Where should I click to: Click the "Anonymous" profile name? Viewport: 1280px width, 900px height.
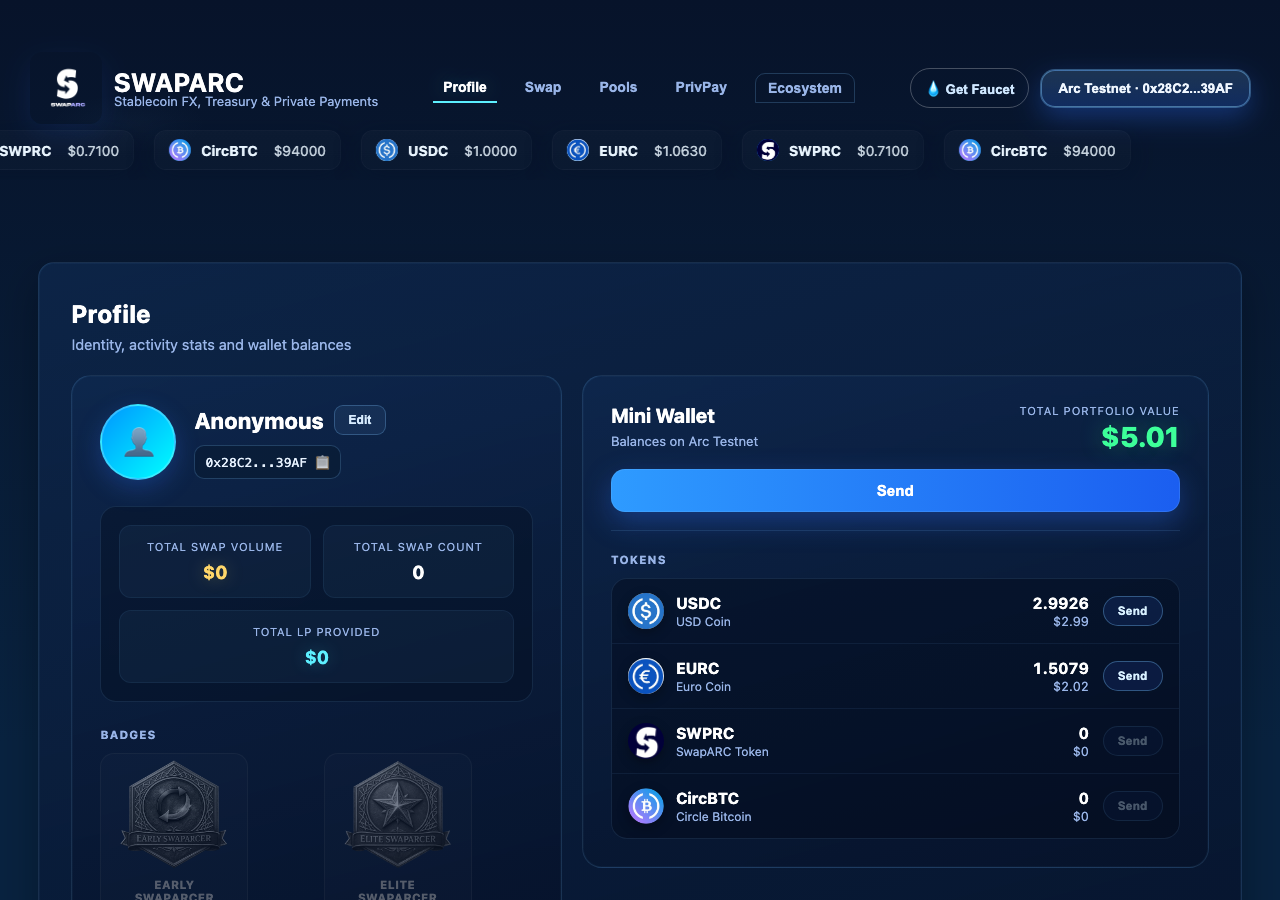[x=259, y=421]
